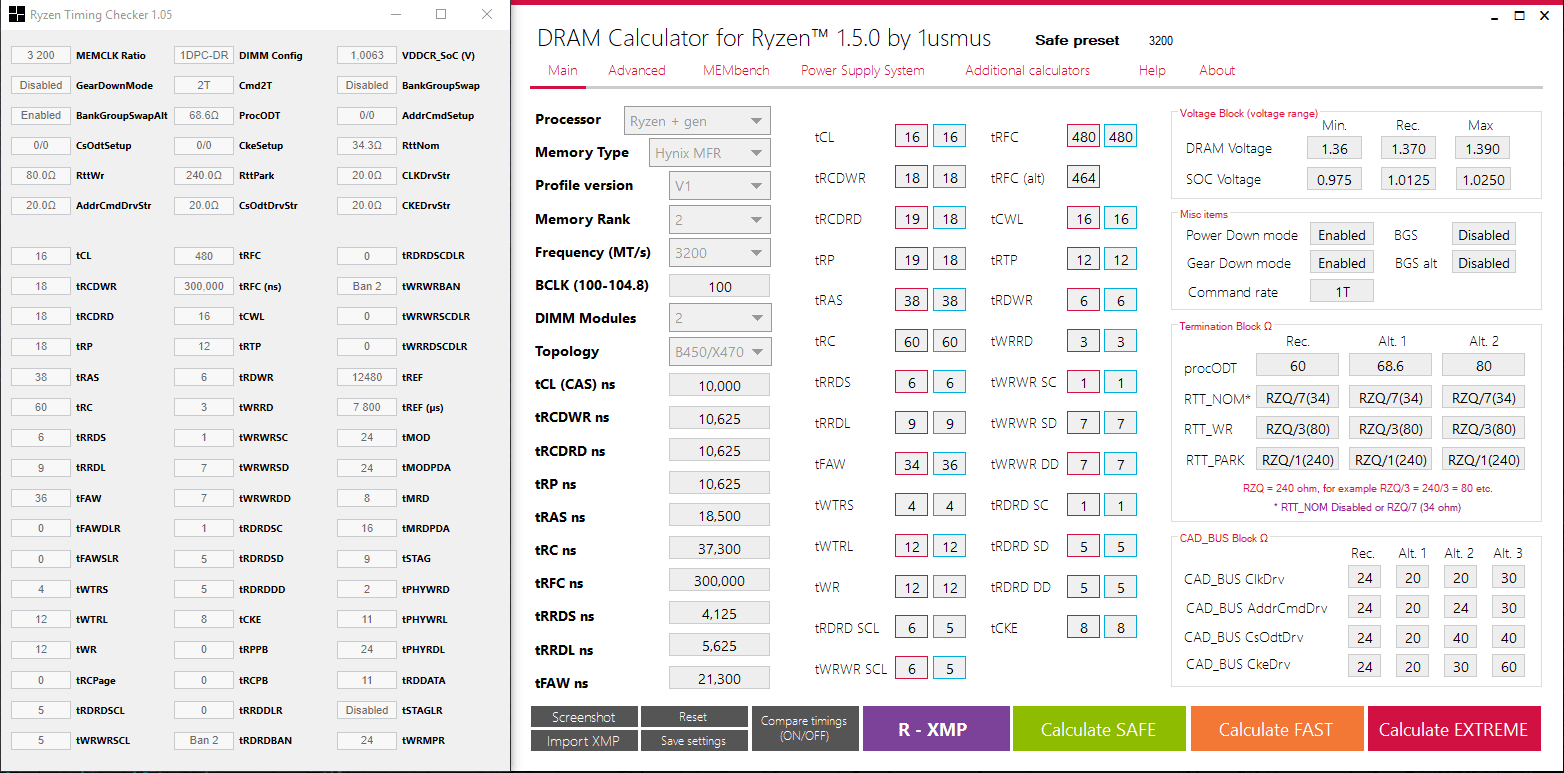
Task: Close the Ryzen Timing Checker window
Action: click(x=487, y=15)
